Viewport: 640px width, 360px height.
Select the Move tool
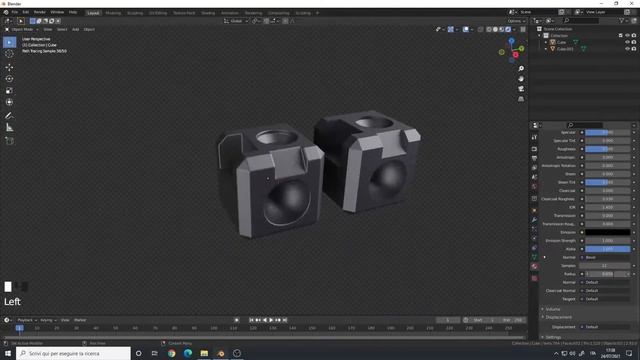coord(9,67)
